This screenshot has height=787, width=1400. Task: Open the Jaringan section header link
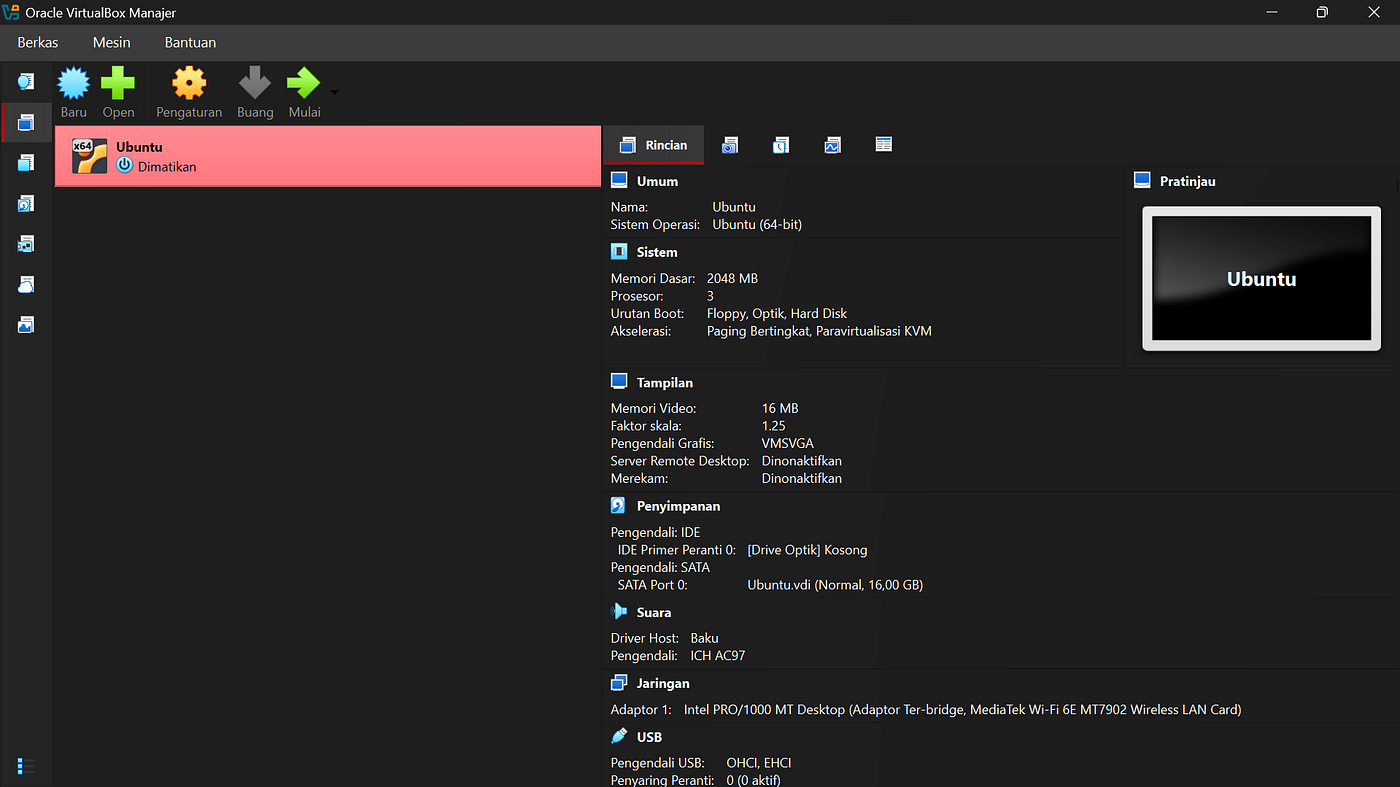663,683
